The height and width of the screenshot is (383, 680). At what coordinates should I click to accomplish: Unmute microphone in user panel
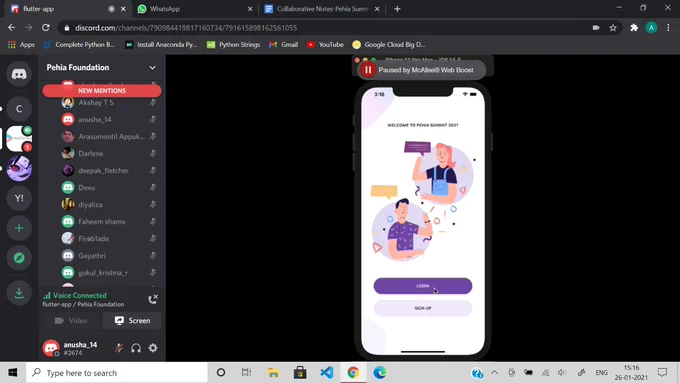click(119, 348)
